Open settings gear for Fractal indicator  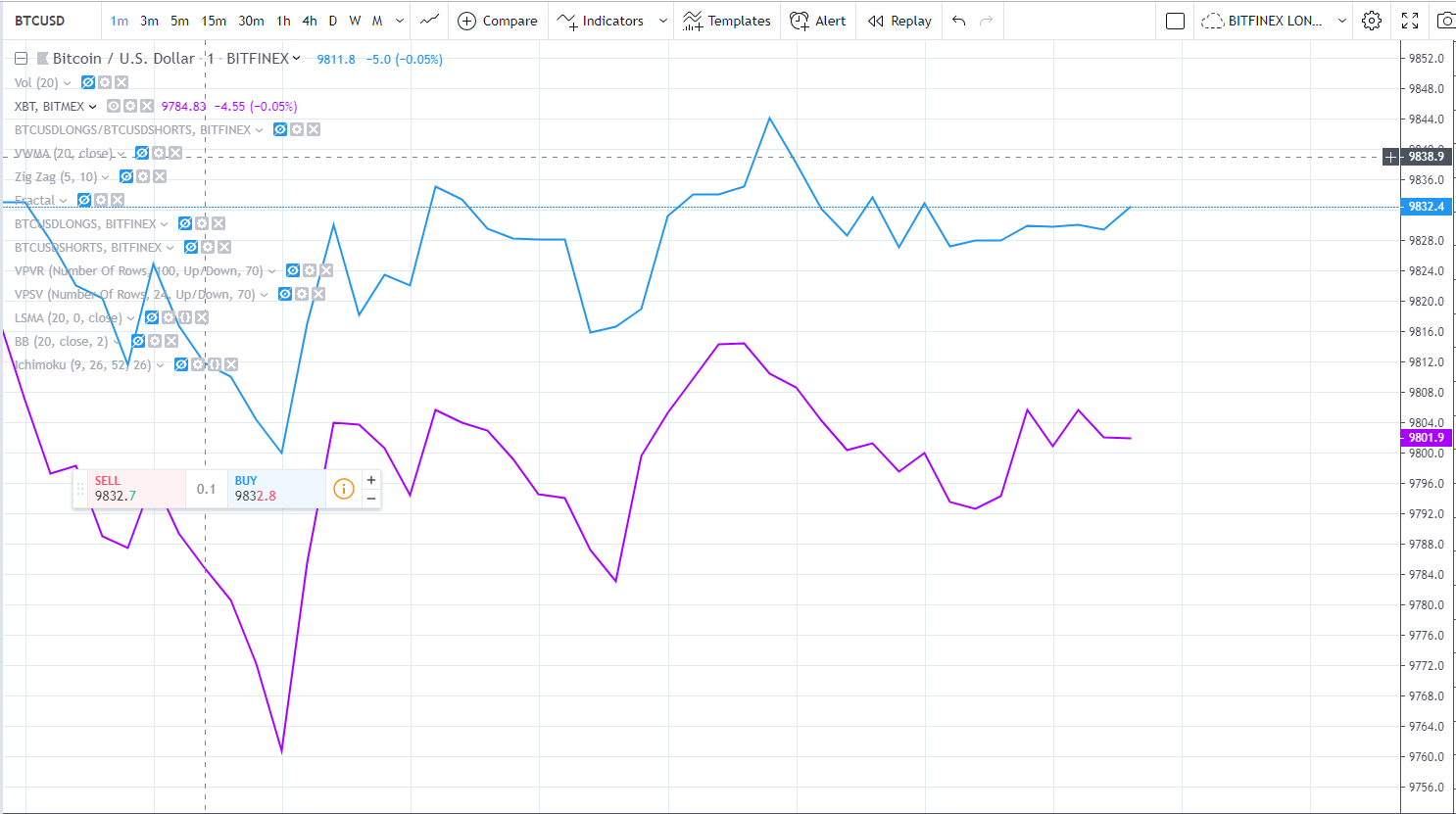point(101,200)
